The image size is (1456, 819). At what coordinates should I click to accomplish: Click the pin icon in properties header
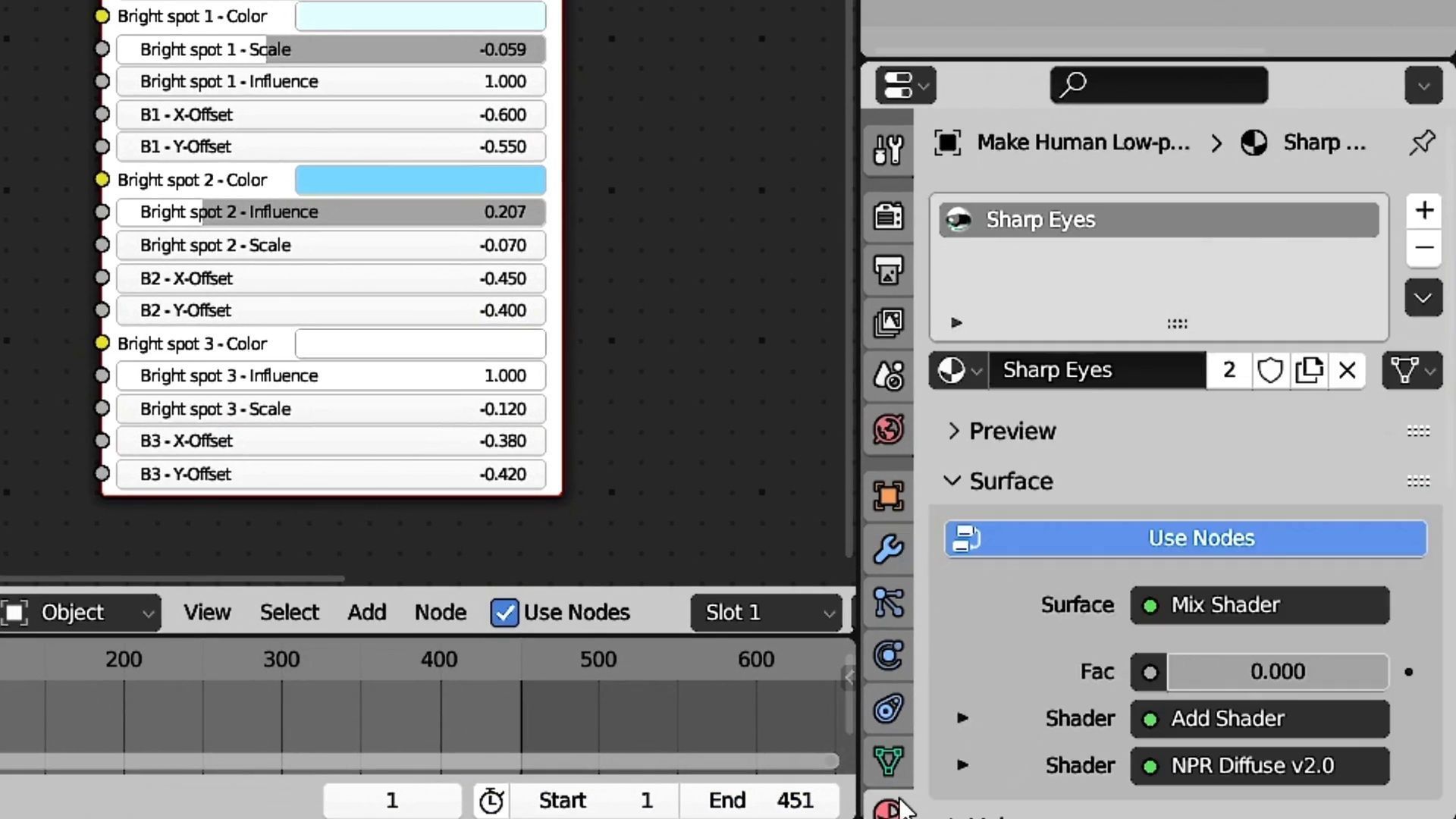pyautogui.click(x=1422, y=143)
